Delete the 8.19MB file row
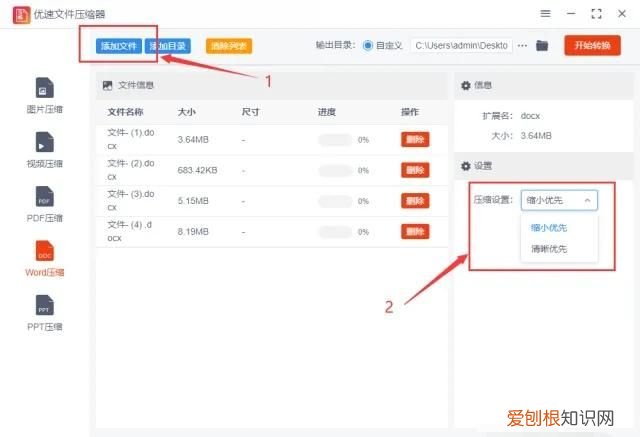Image resolution: width=640 pixels, height=437 pixels. click(415, 232)
